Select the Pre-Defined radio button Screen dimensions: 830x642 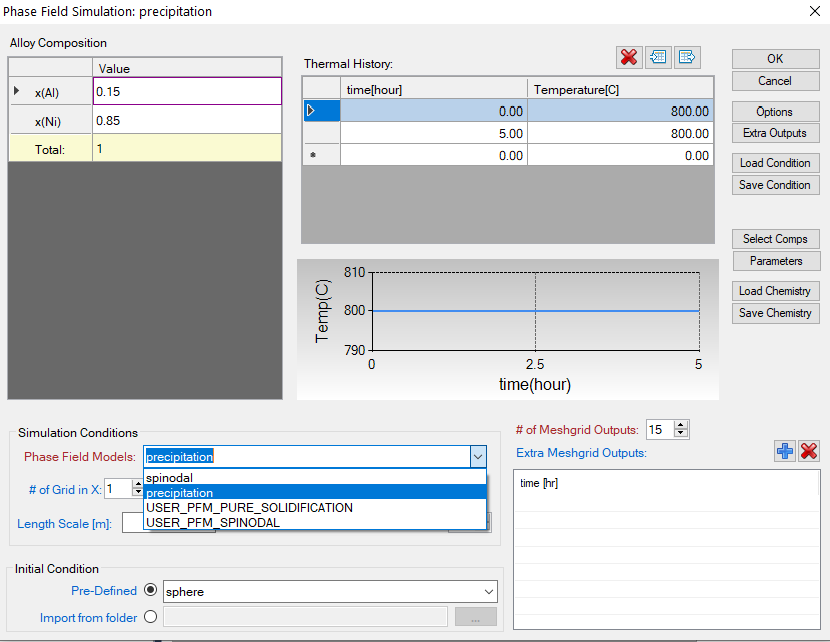[x=151, y=591]
